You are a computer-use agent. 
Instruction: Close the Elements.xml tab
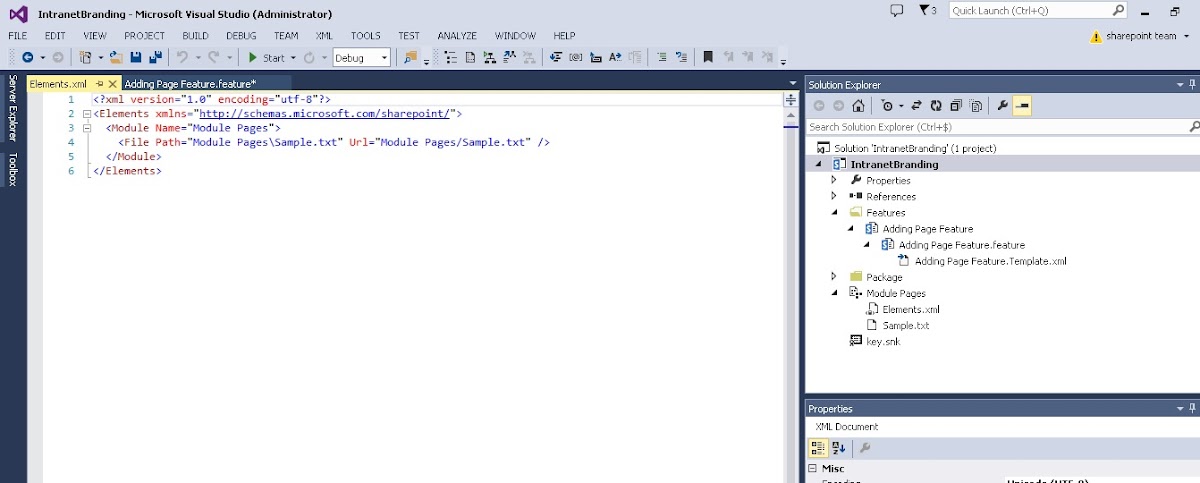[113, 84]
